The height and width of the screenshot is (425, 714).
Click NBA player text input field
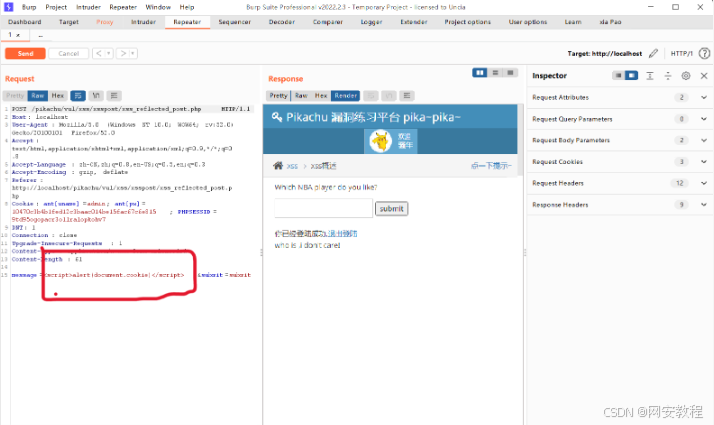tap(323, 208)
